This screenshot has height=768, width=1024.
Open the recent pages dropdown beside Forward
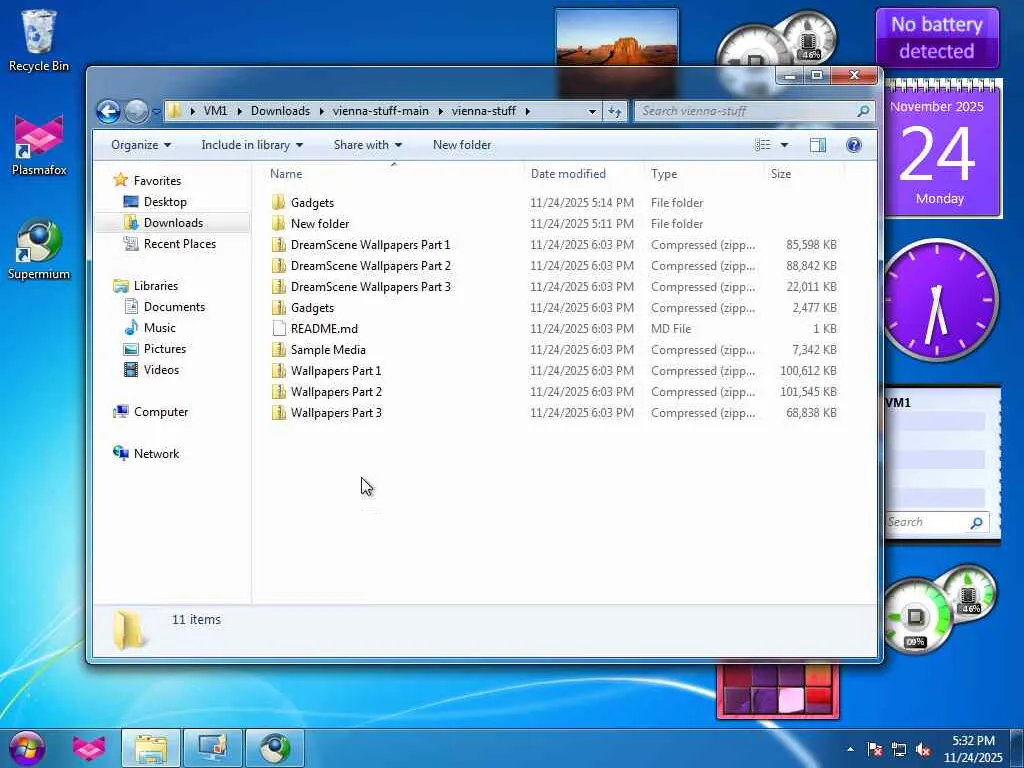click(156, 112)
